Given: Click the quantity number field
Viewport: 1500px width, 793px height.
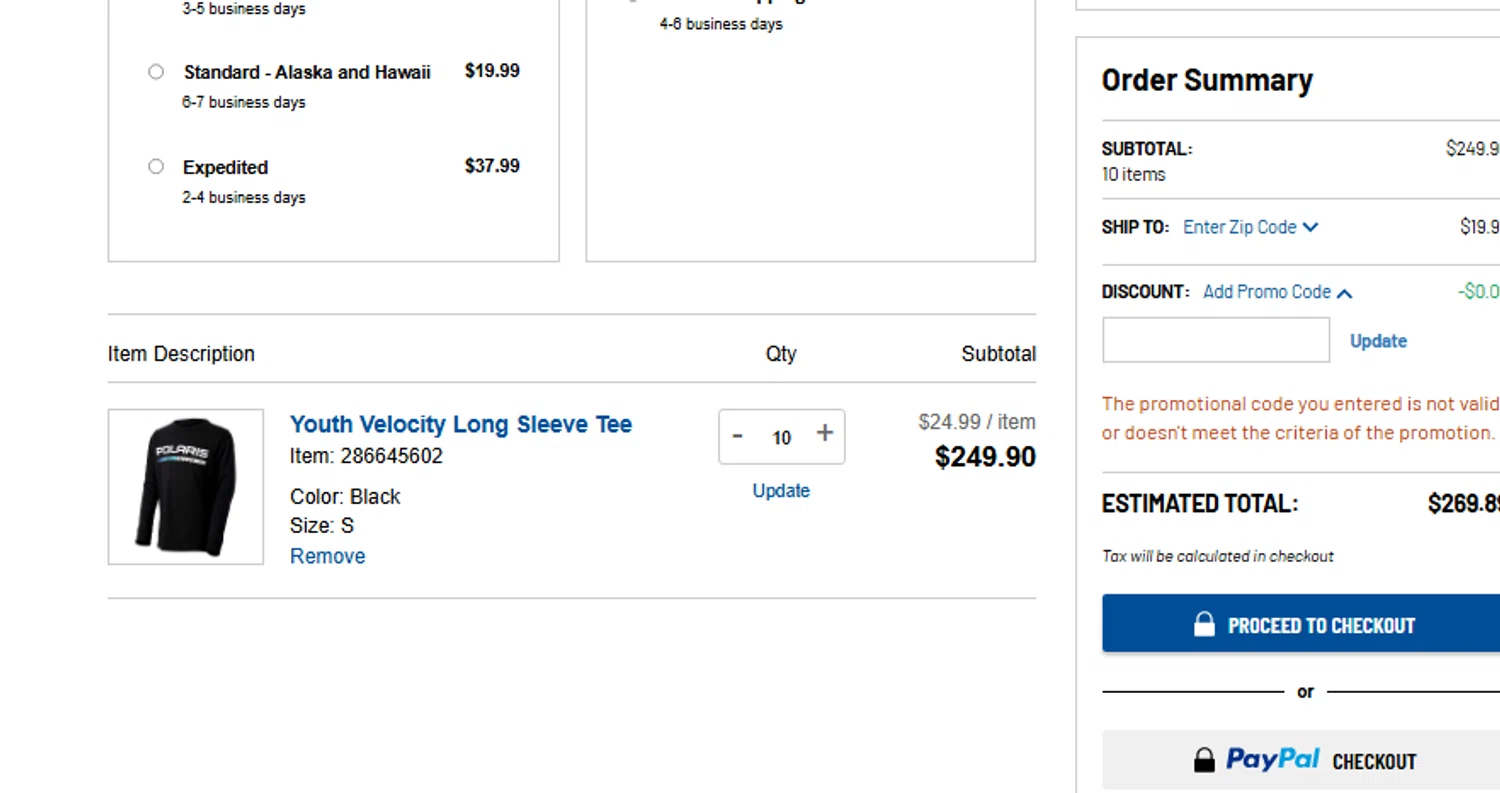Looking at the screenshot, I should coord(781,437).
